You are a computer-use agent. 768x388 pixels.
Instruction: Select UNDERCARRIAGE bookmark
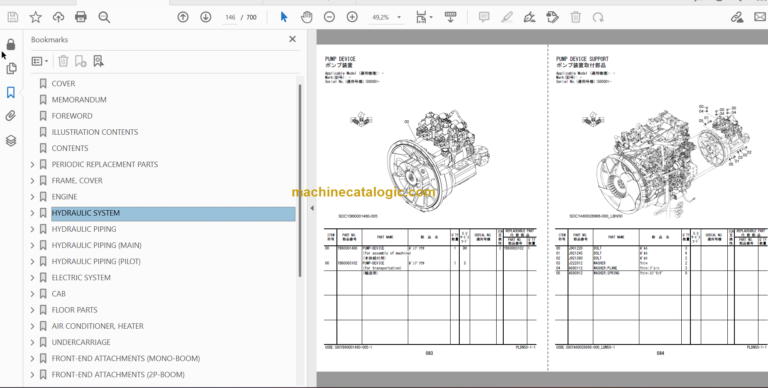(x=81, y=342)
